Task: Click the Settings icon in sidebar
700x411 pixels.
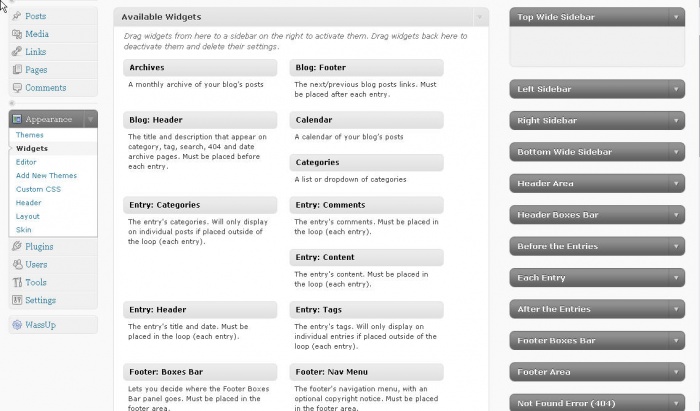Action: tap(17, 300)
